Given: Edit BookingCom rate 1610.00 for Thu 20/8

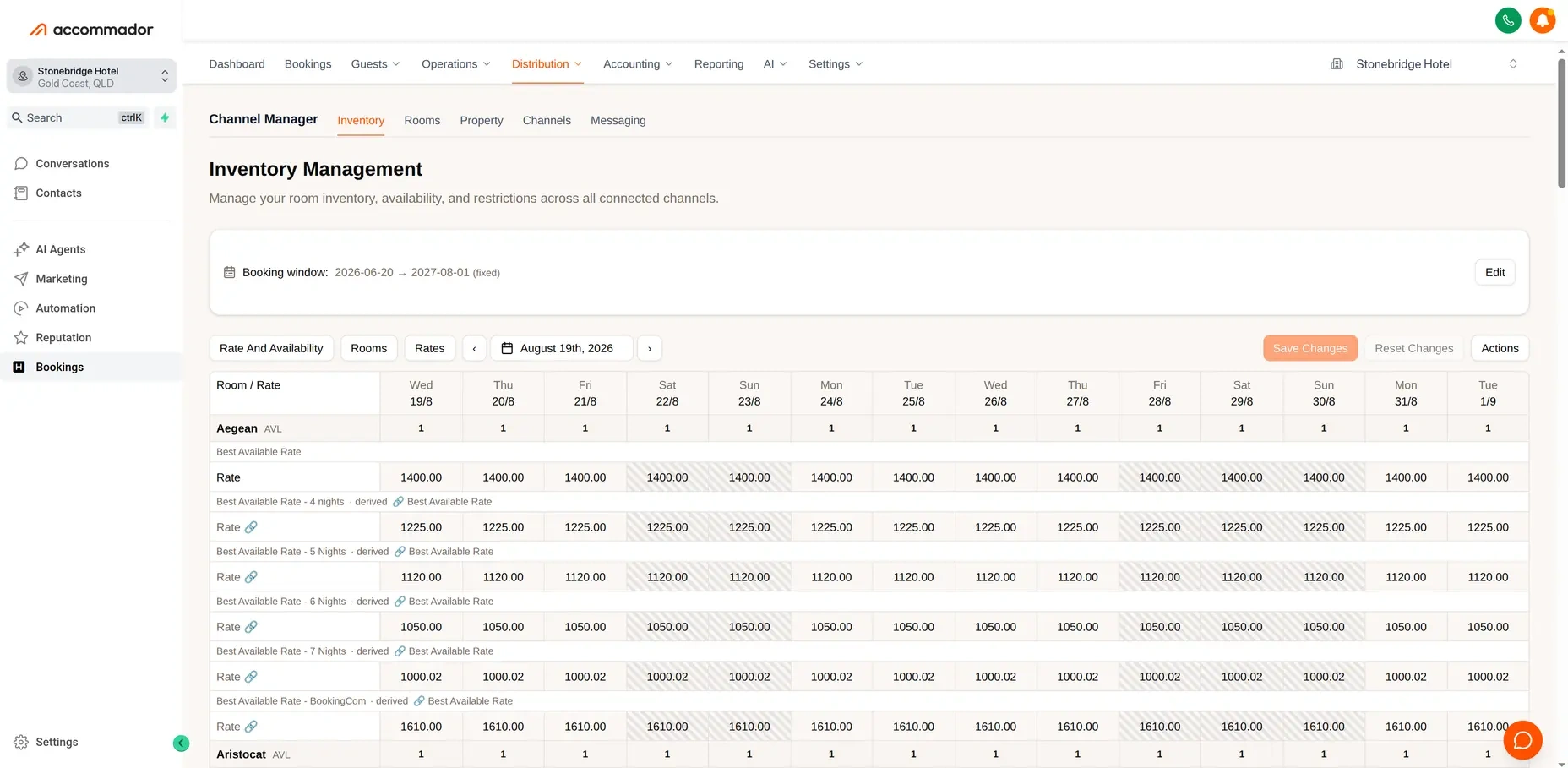Looking at the screenshot, I should [503, 727].
